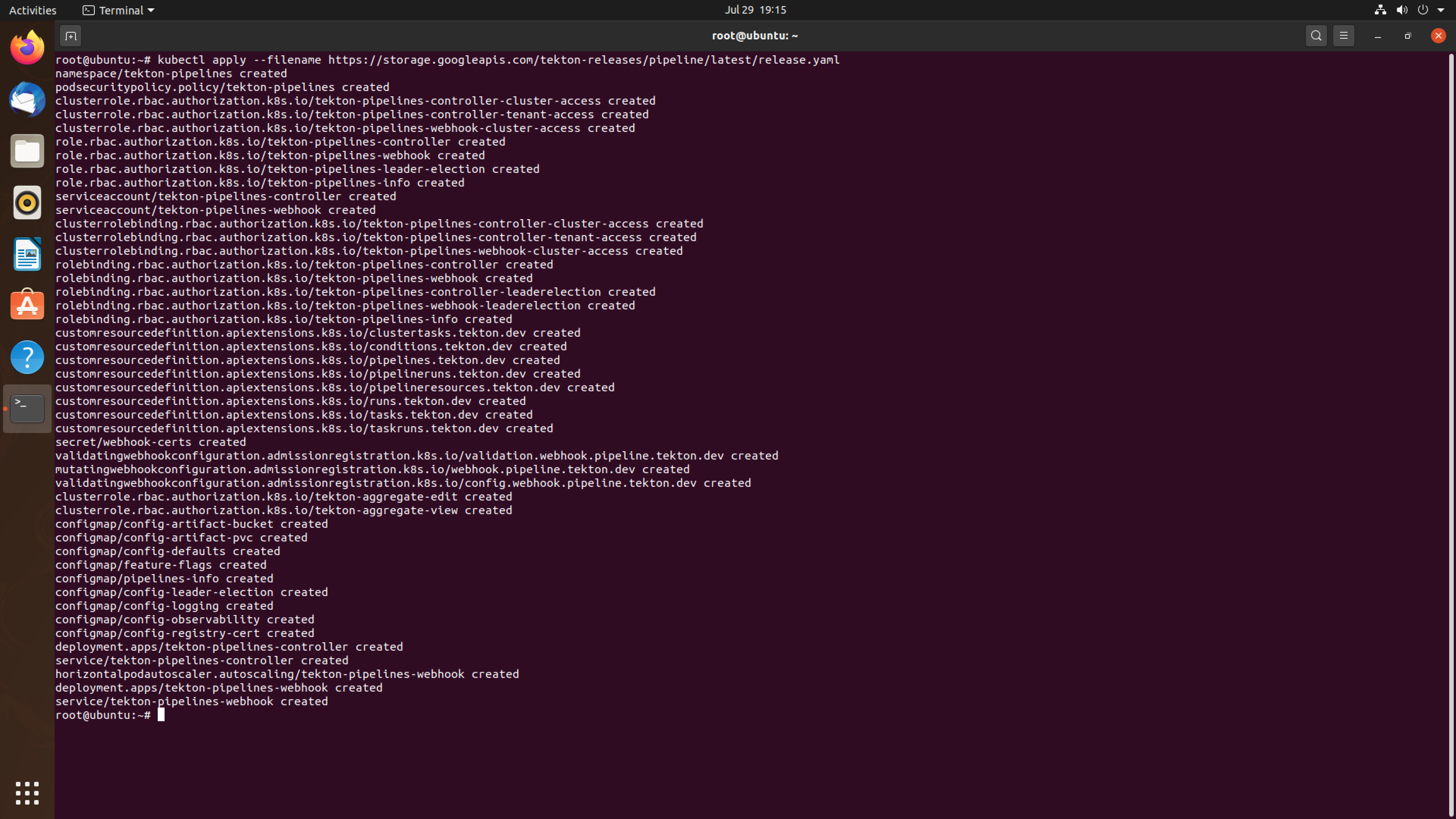
Task: Open the Terminal app menu dropdown
Action: click(119, 10)
